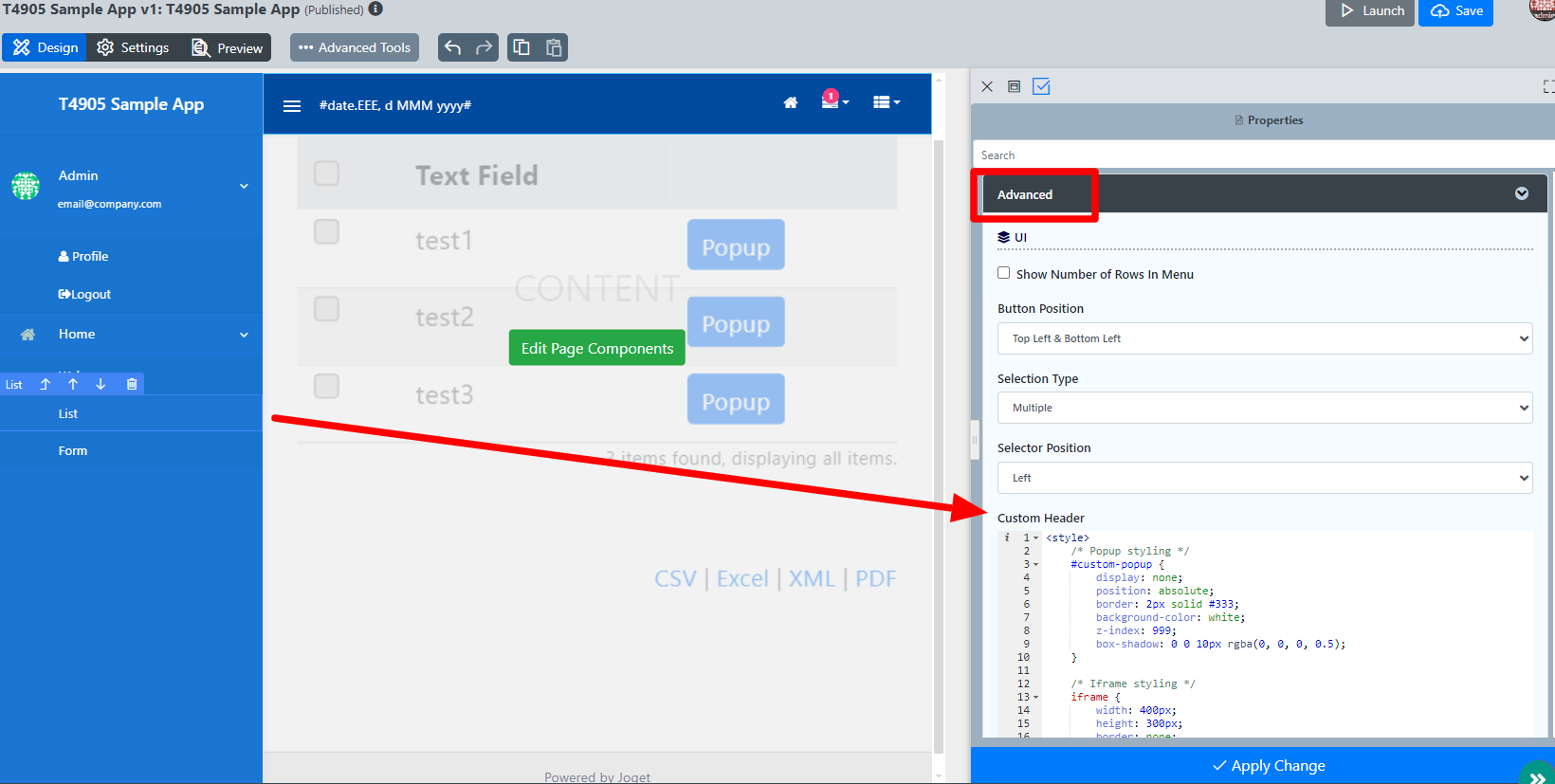Delete the List menu item with trash icon
Image resolution: width=1555 pixels, height=784 pixels.
[x=132, y=384]
